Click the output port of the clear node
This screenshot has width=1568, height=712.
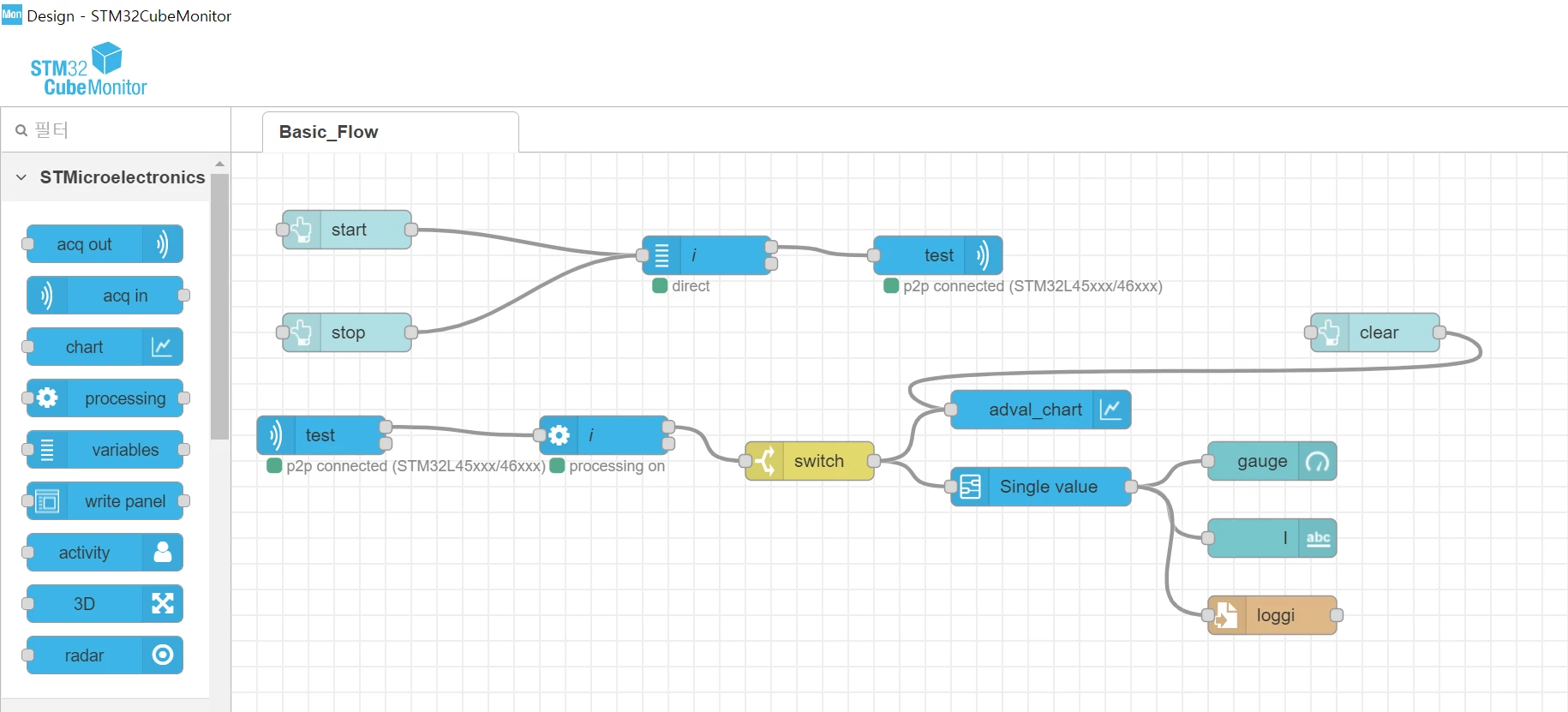[x=1439, y=332]
